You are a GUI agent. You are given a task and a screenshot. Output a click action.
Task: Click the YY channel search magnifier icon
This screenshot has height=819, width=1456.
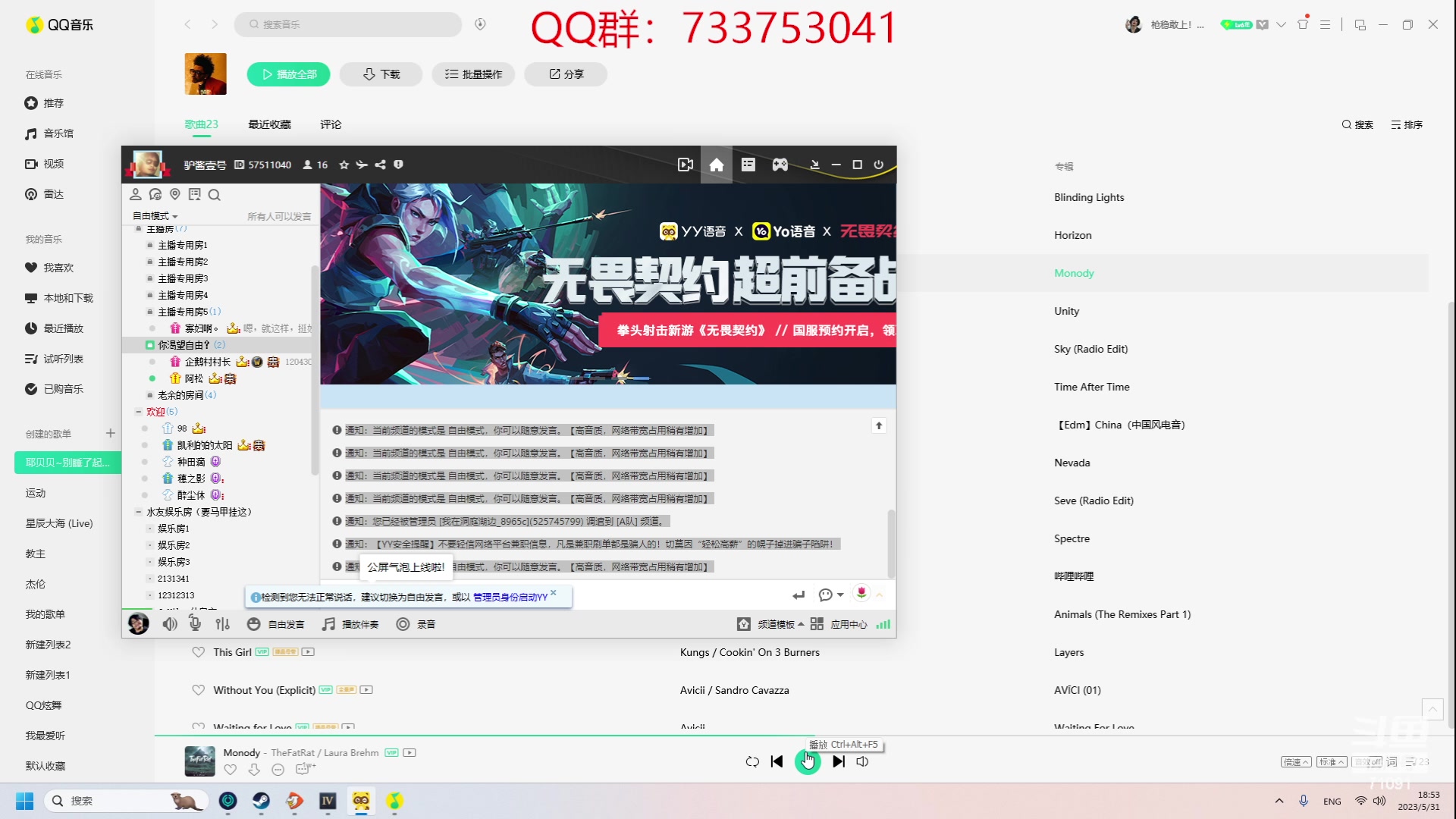[215, 195]
